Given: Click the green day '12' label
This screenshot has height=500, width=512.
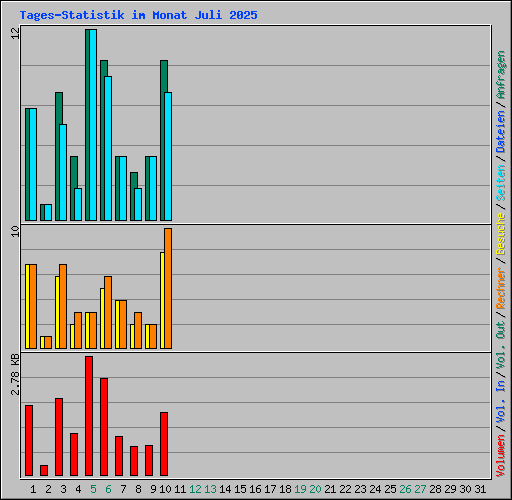Looking at the screenshot, I should pyautogui.click(x=195, y=489).
